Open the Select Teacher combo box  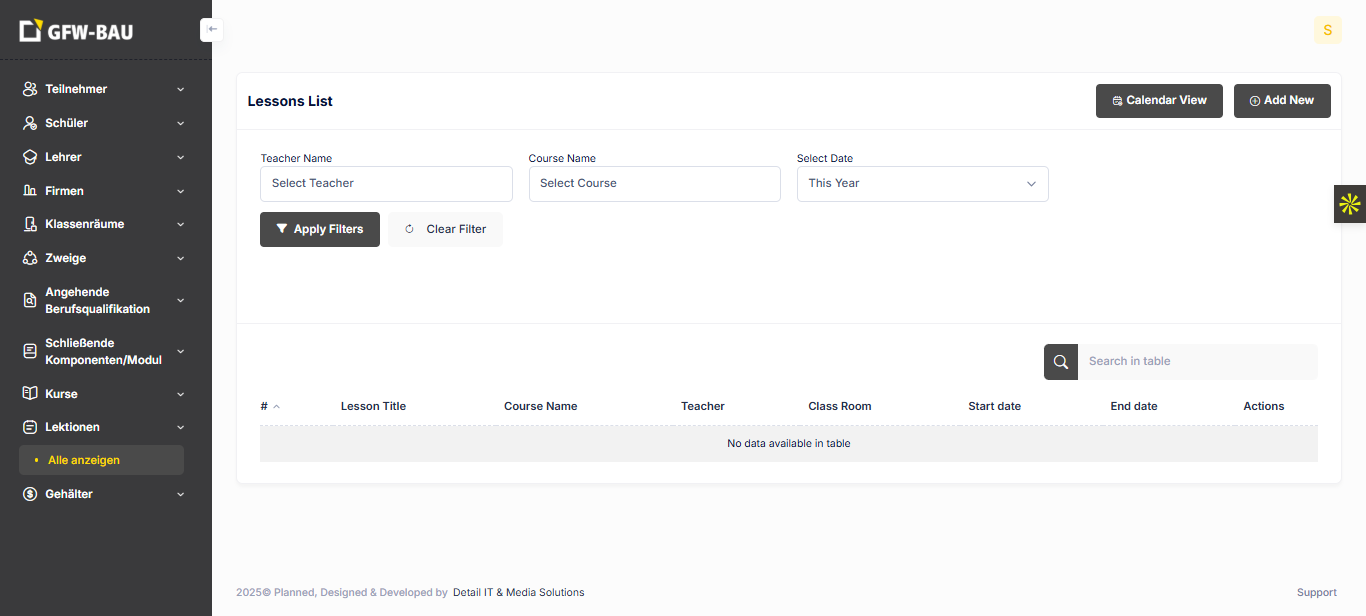click(386, 184)
